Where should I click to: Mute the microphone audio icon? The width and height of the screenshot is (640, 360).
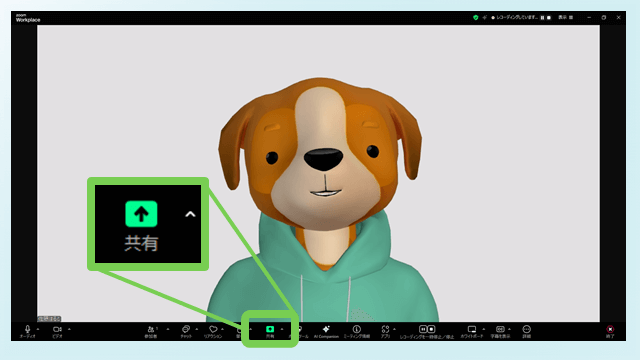(x=27, y=329)
